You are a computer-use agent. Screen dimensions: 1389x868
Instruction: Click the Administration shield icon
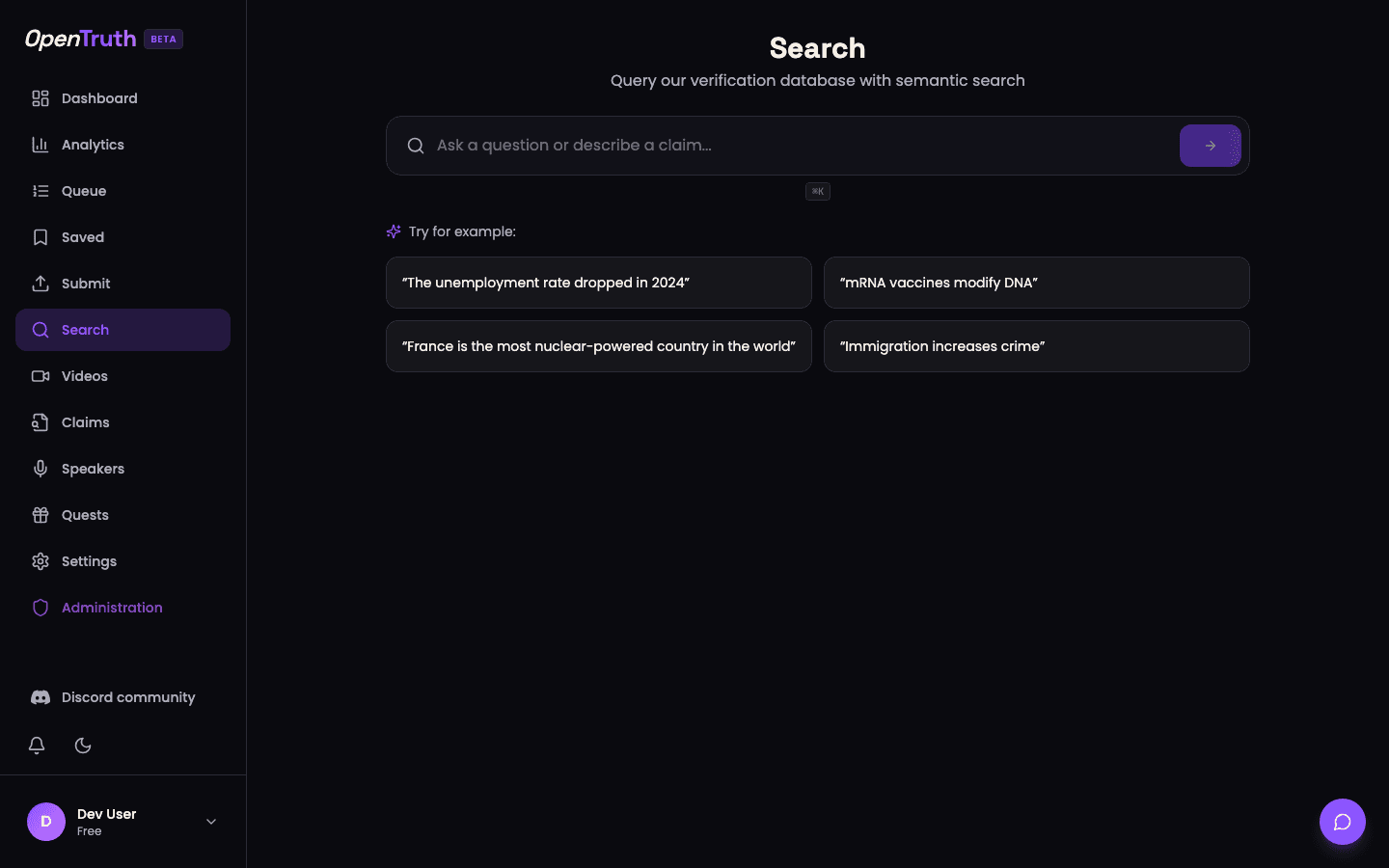click(40, 607)
